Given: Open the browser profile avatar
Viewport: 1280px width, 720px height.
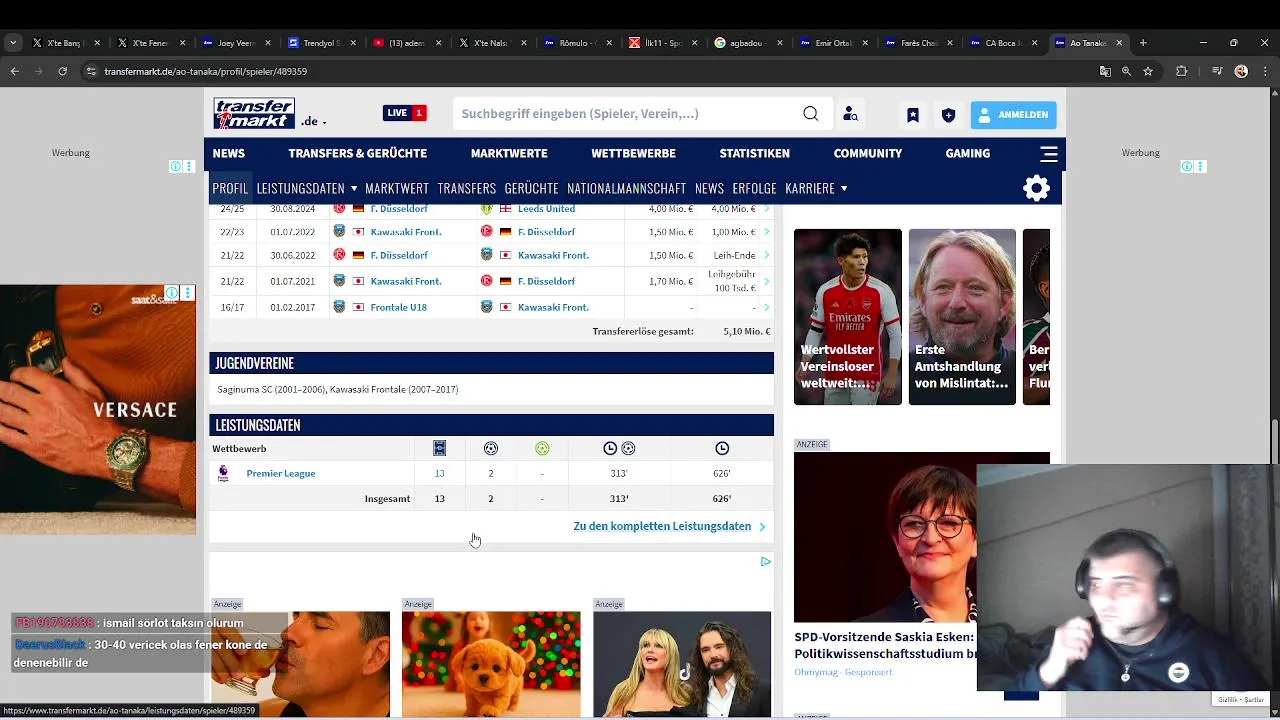Looking at the screenshot, I should point(1241,71).
